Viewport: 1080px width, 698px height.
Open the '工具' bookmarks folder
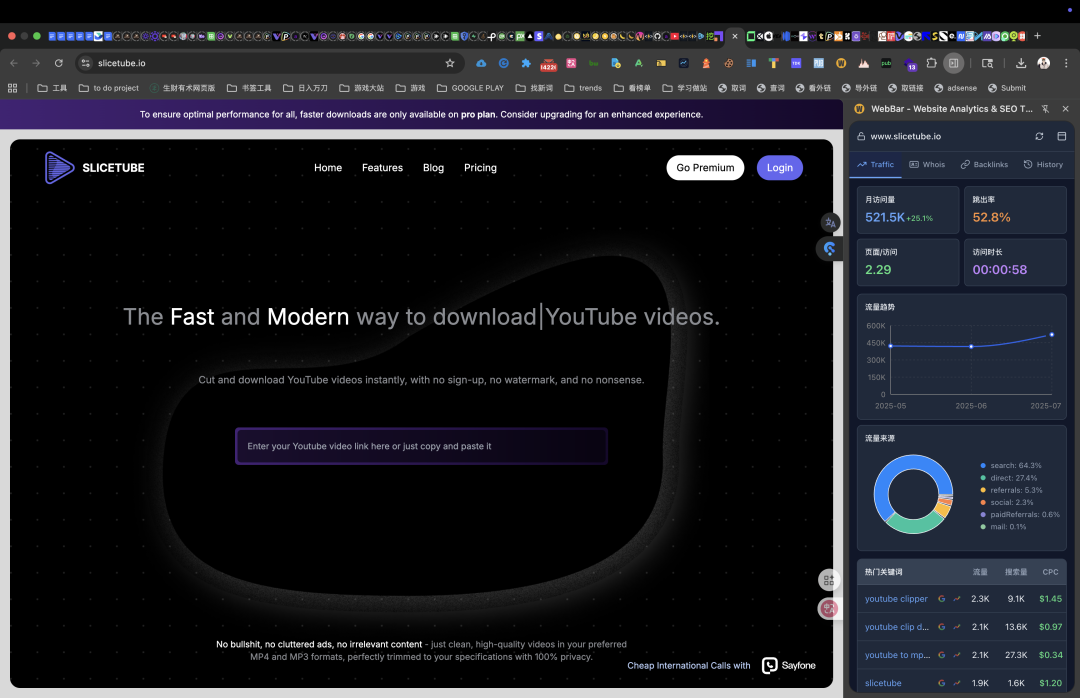[52, 88]
